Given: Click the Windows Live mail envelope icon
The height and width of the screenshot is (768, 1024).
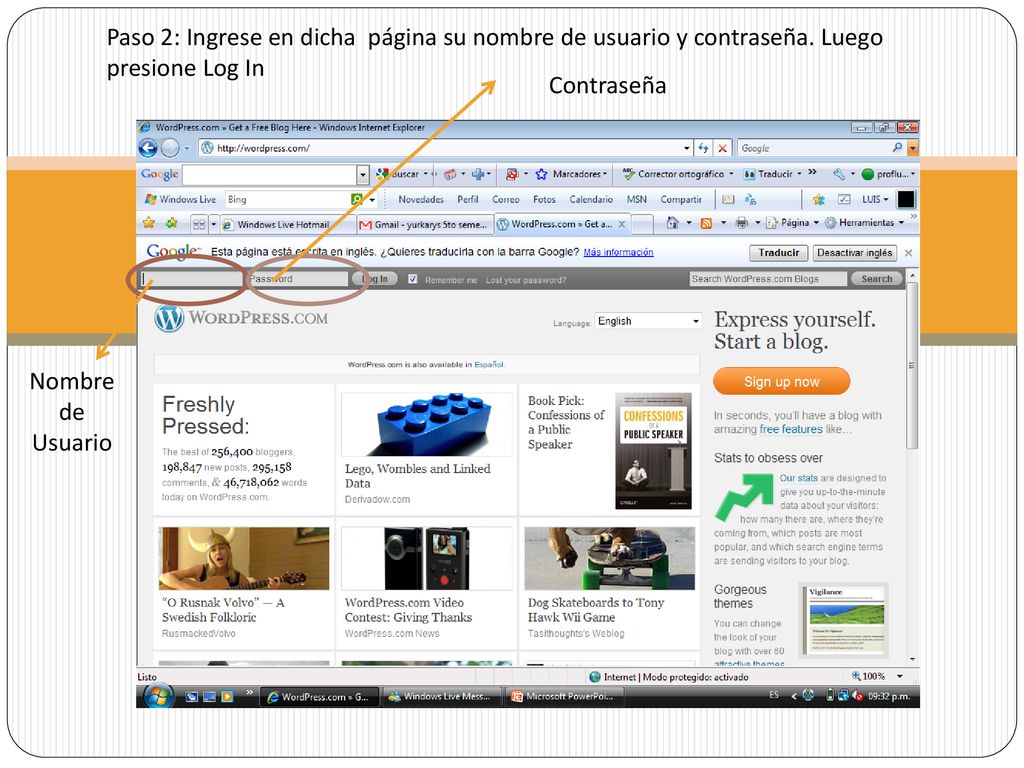Looking at the screenshot, I should tap(728, 199).
